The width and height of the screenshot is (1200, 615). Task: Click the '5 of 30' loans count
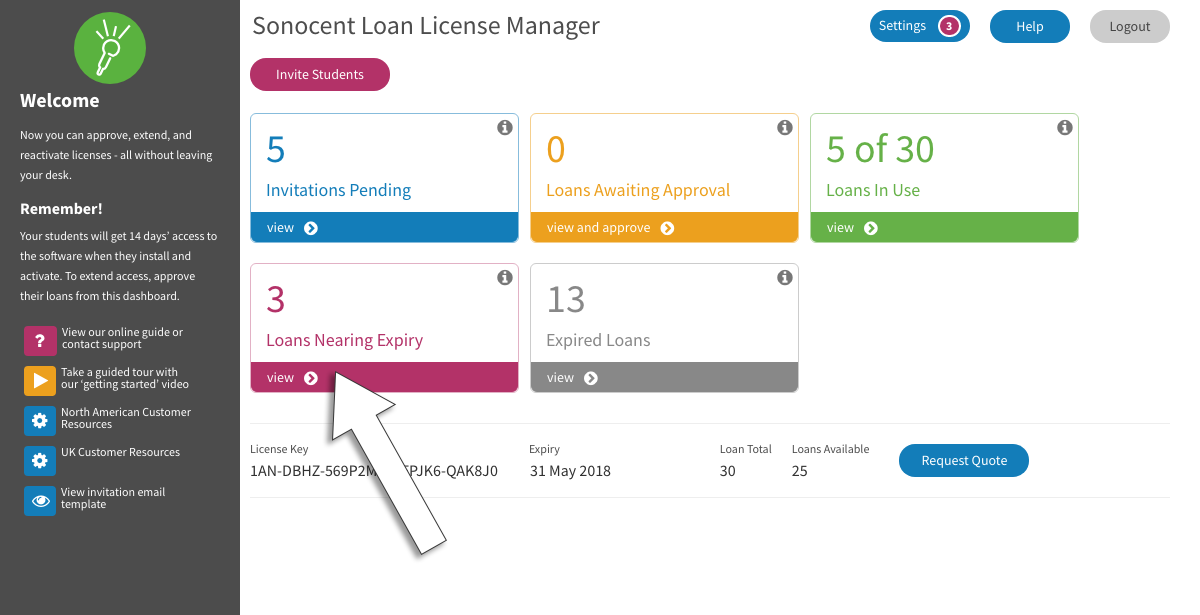[880, 149]
